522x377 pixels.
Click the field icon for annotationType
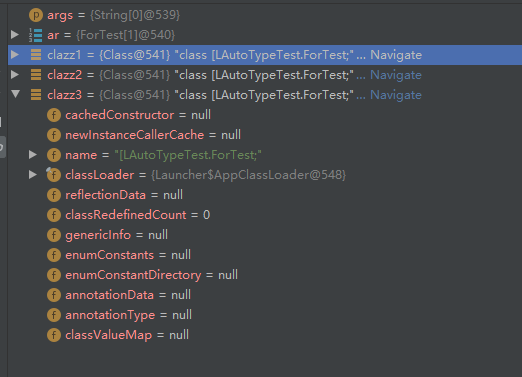(x=54, y=315)
